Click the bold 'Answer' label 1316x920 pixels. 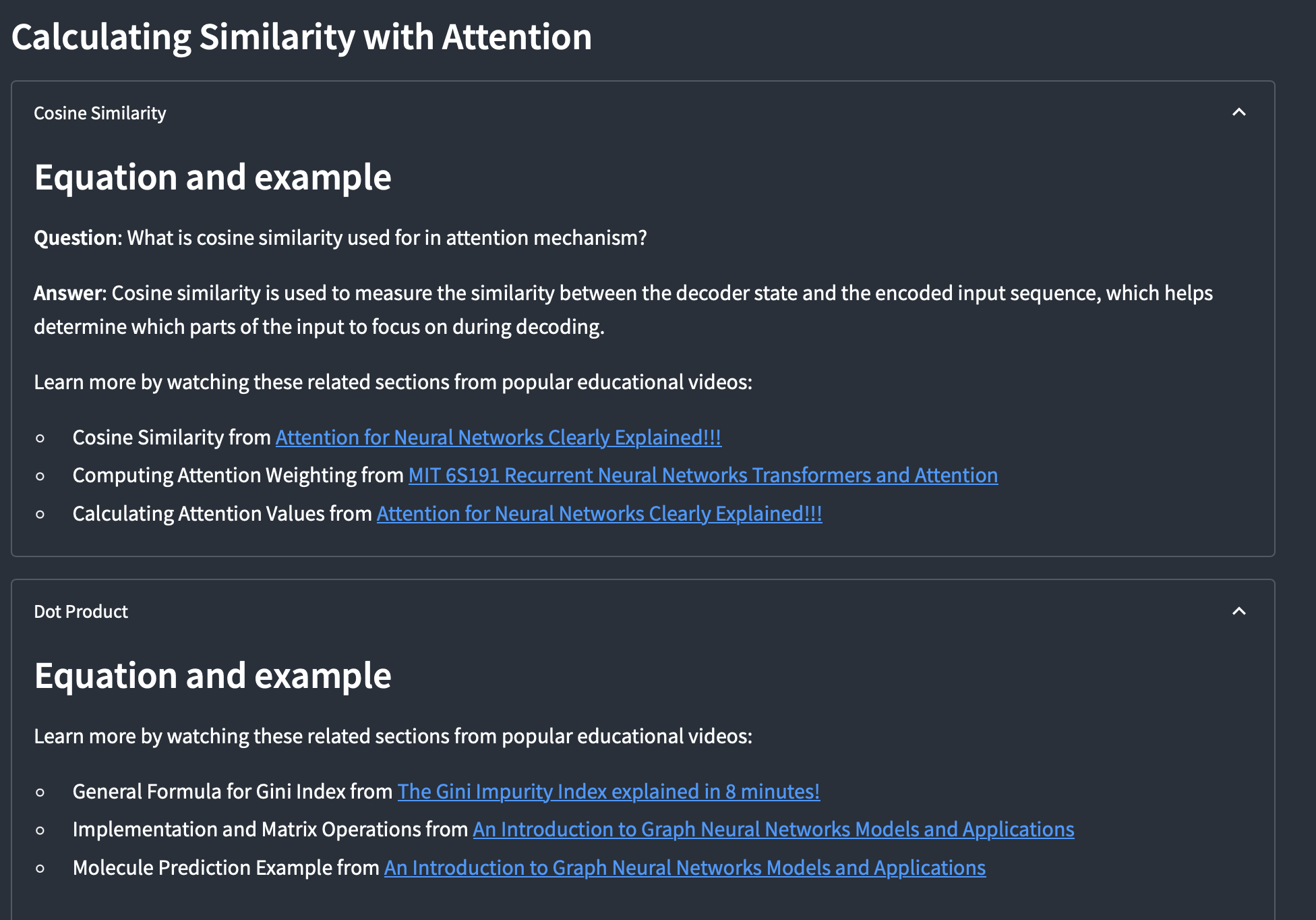[69, 293]
